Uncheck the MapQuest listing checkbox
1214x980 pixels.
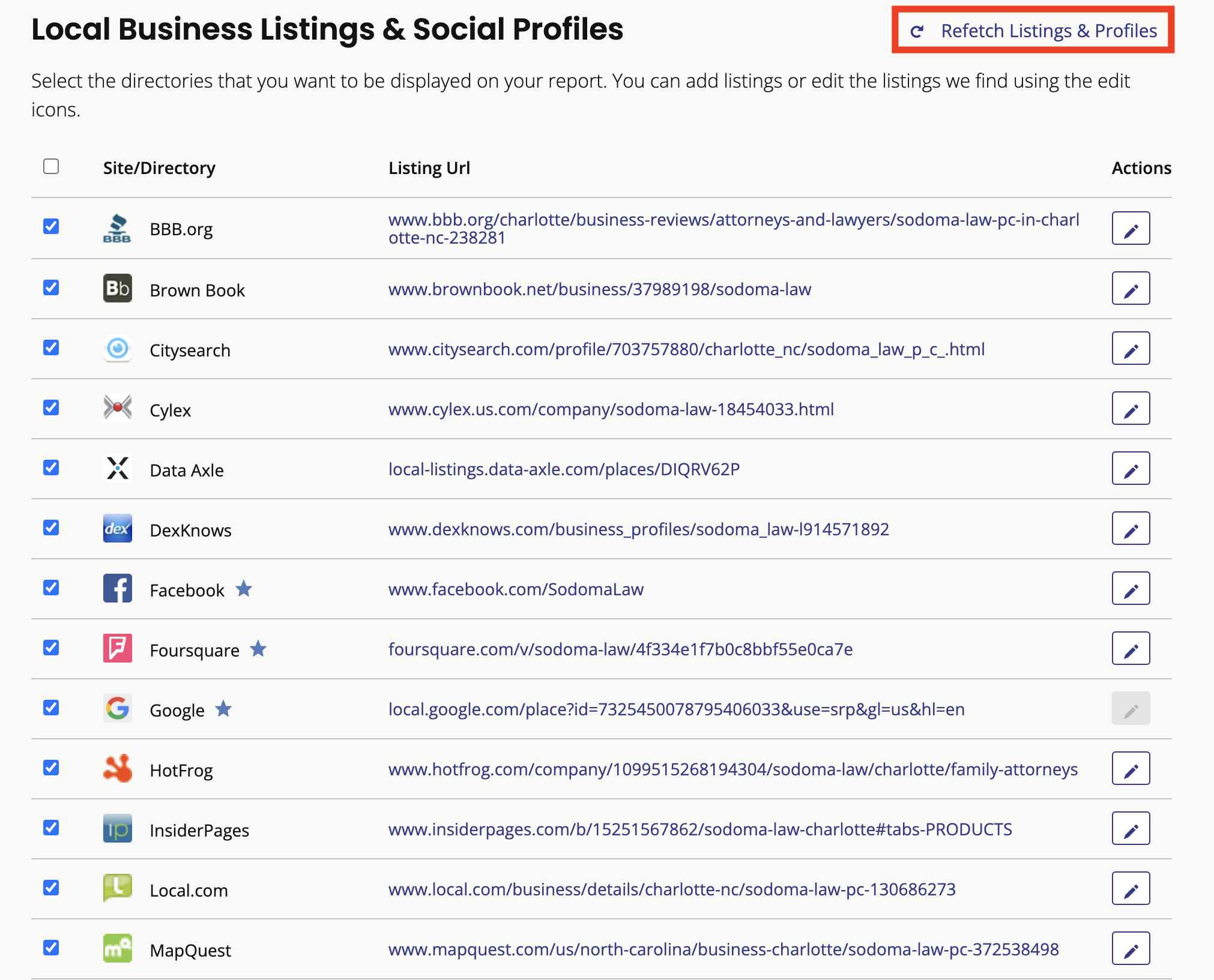pyautogui.click(x=52, y=948)
